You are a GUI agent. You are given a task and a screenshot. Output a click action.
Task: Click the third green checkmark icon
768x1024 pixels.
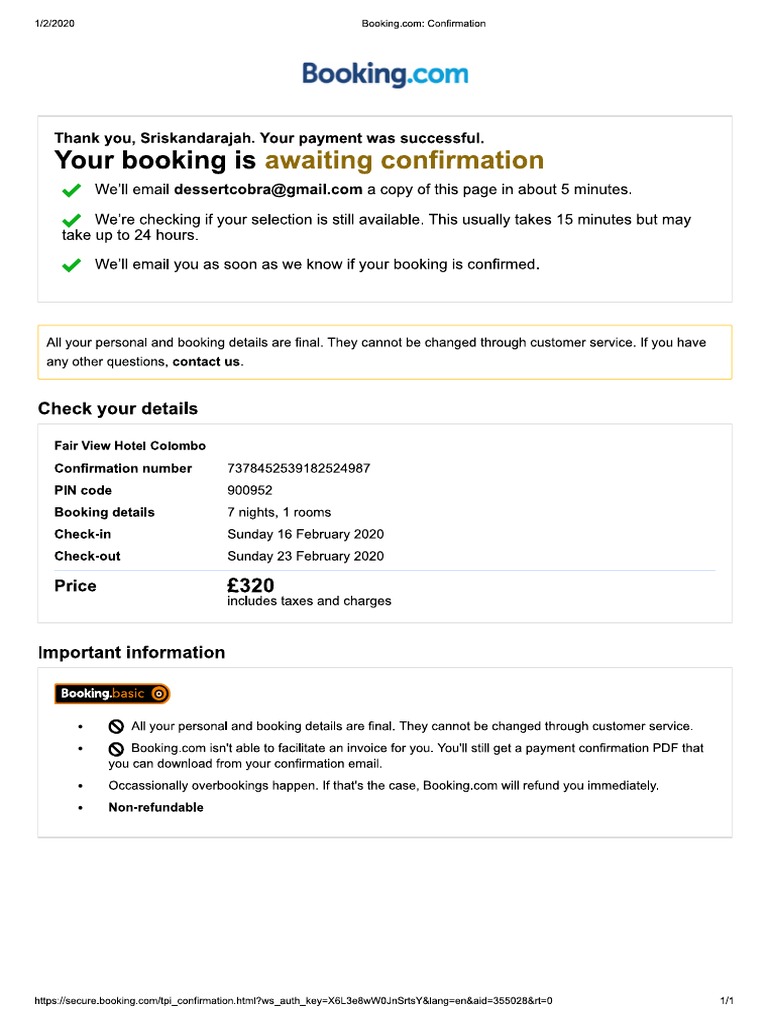(71, 266)
